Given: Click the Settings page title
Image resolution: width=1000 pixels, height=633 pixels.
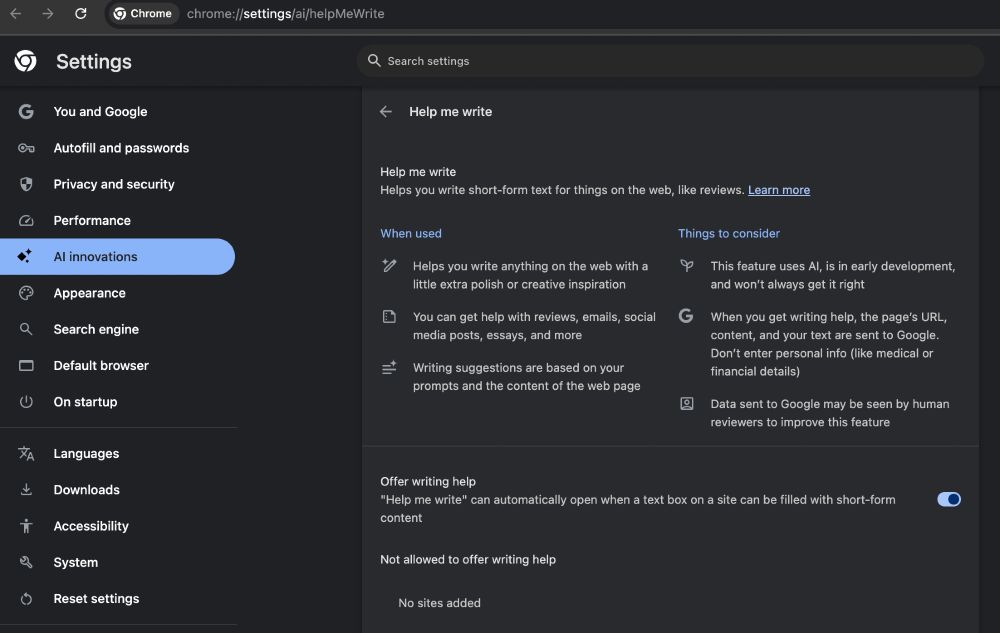Looking at the screenshot, I should (94, 62).
